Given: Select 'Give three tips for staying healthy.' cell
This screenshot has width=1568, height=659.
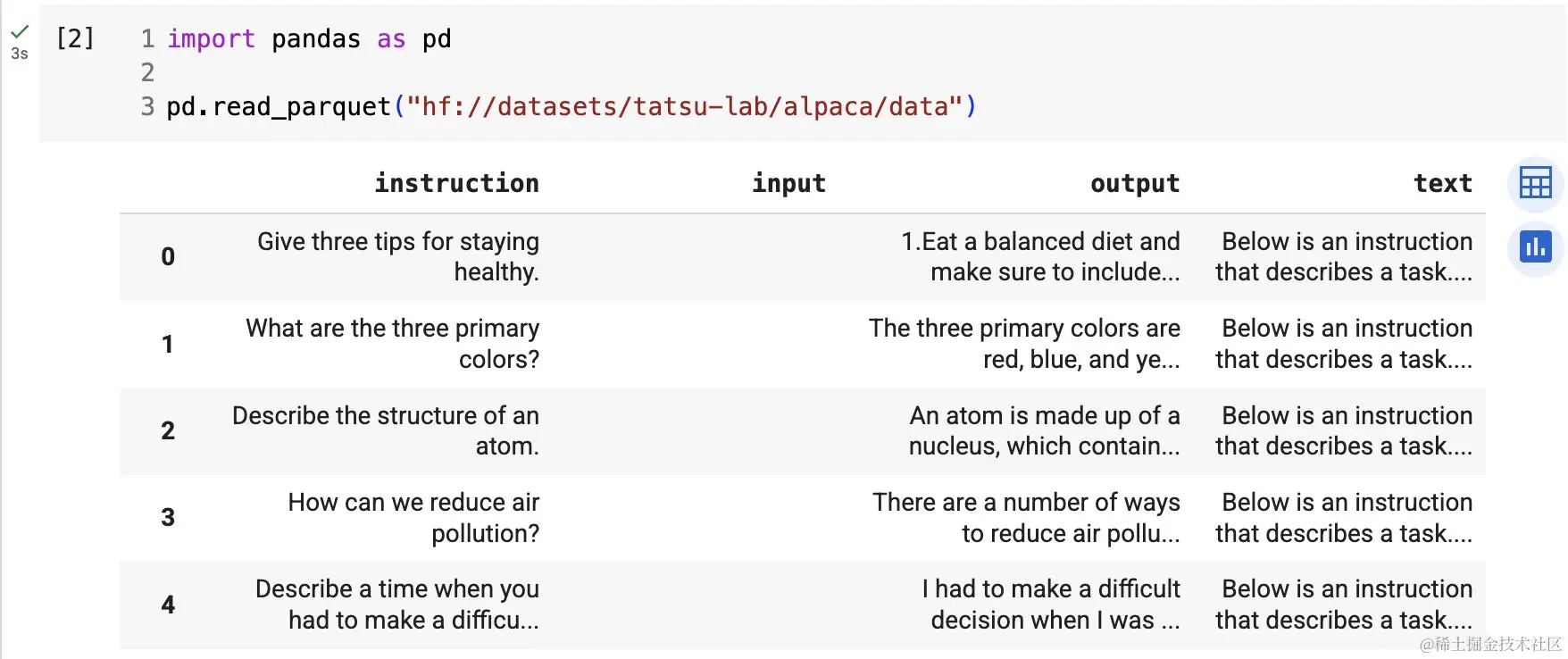Looking at the screenshot, I should (x=398, y=256).
